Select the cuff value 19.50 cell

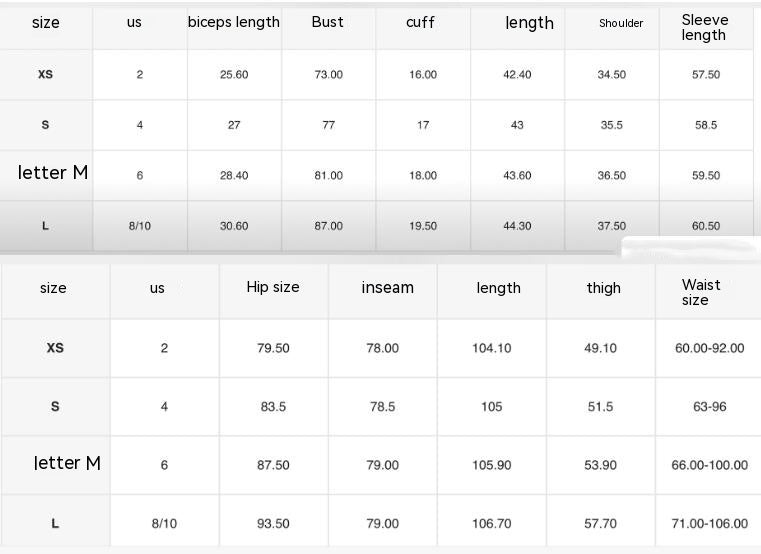(423, 226)
